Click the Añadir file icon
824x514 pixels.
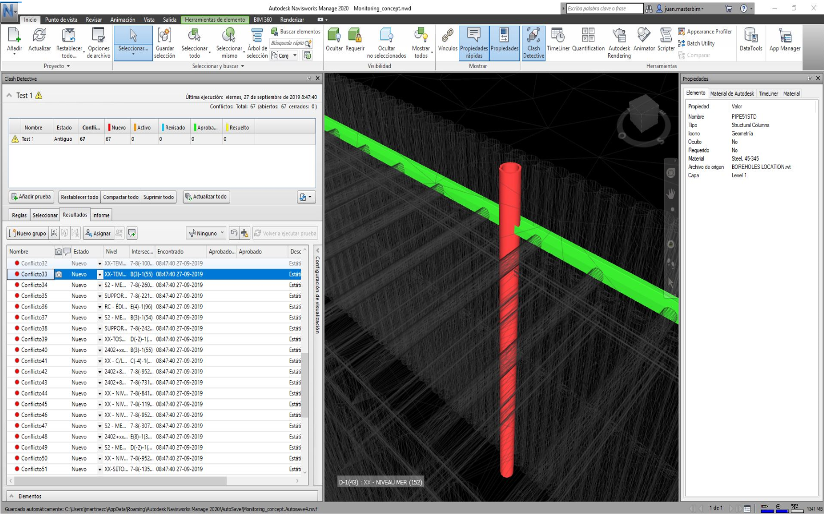tap(14, 36)
